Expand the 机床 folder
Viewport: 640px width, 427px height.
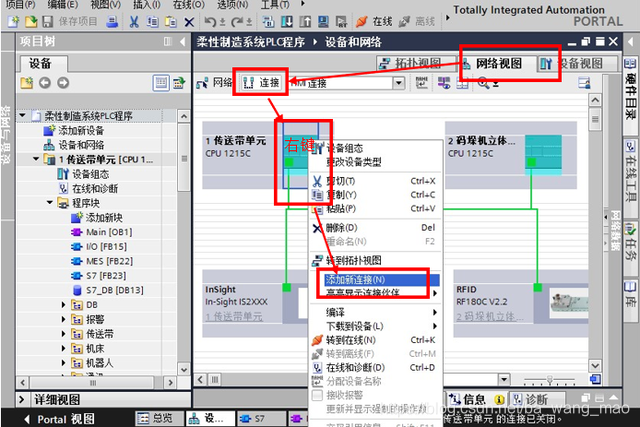[63, 349]
